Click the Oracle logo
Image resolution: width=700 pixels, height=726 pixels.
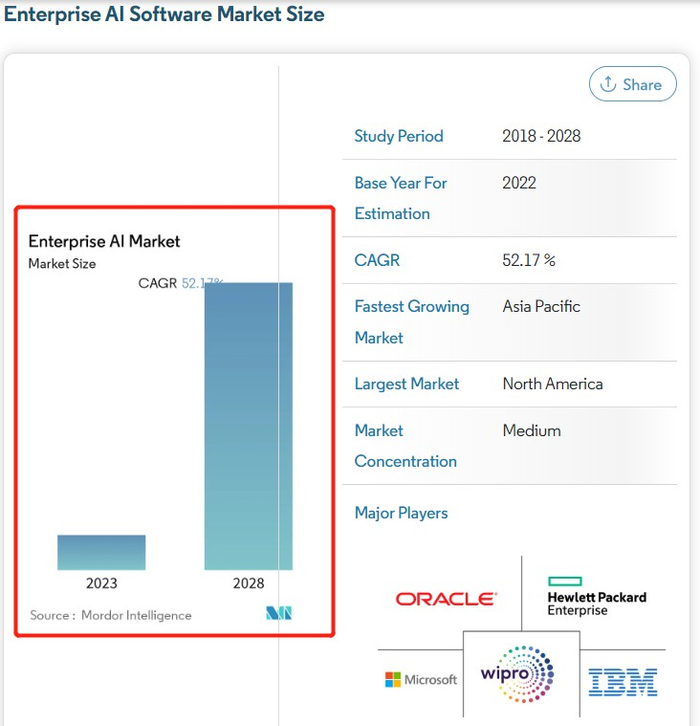pos(445,599)
